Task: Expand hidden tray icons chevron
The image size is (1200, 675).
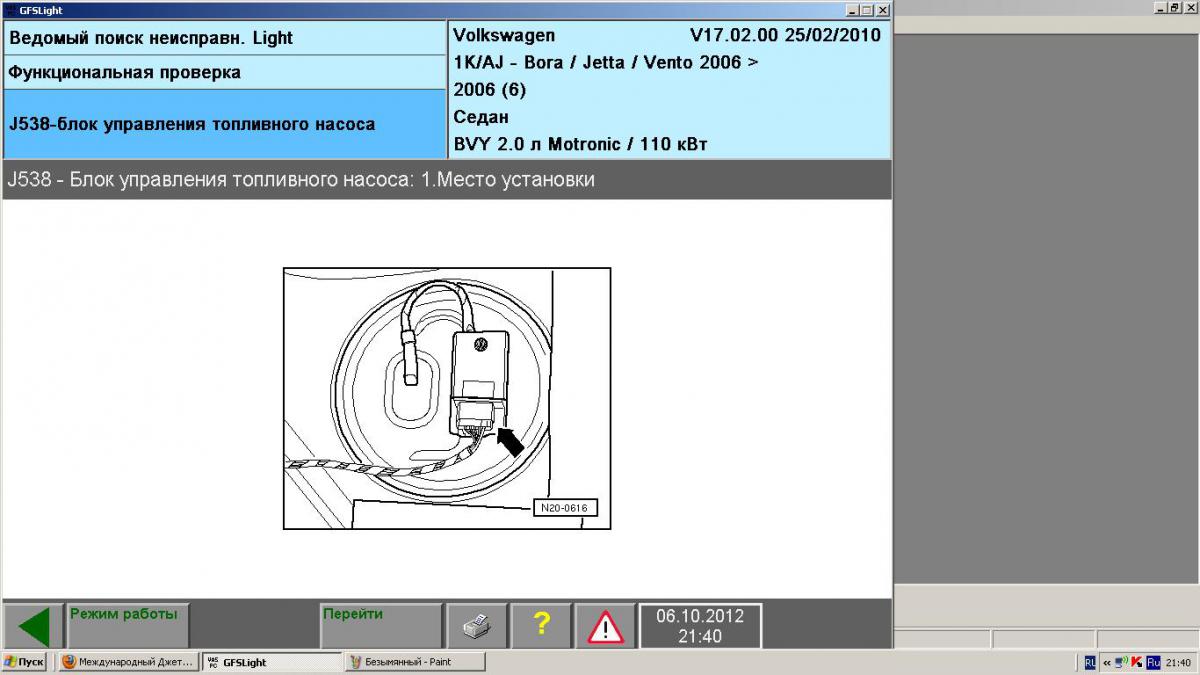Action: [x=1107, y=662]
